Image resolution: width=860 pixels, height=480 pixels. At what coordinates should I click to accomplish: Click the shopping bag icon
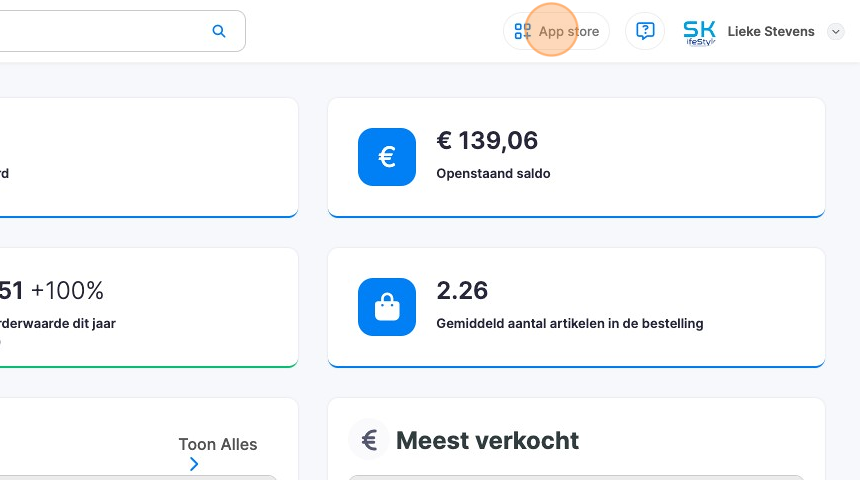click(x=387, y=307)
